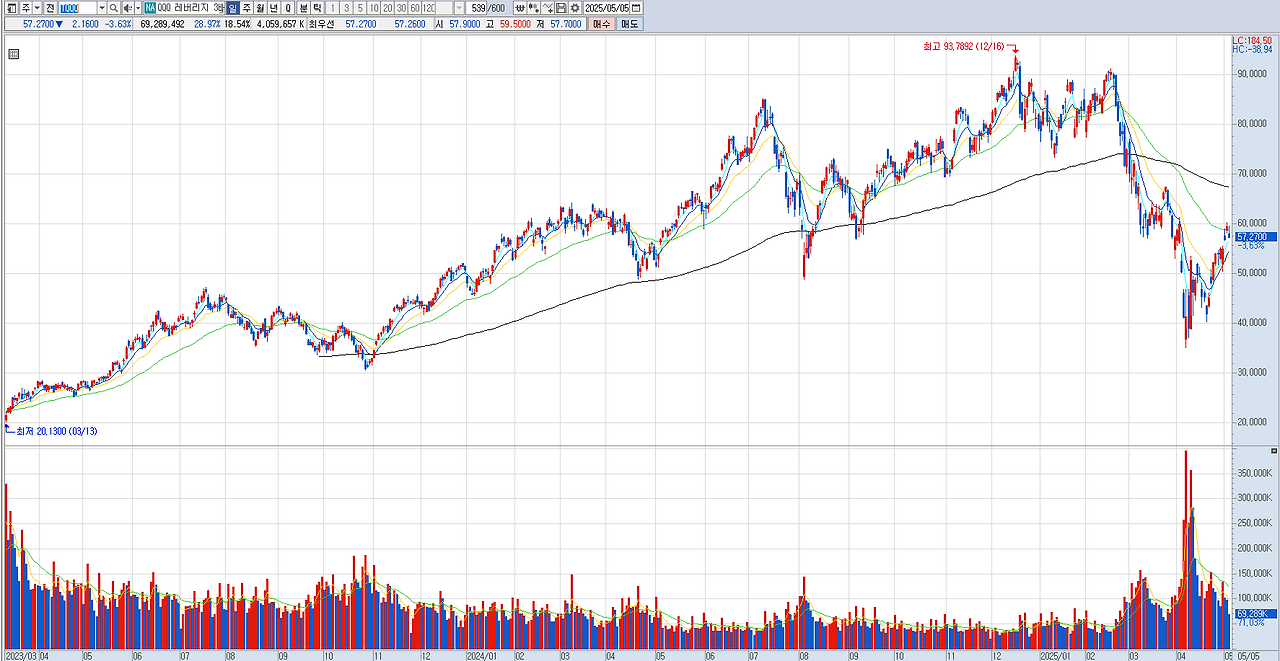Click the HC:-38.94 label
Image resolution: width=1280 pixels, height=661 pixels.
(x=1253, y=49)
